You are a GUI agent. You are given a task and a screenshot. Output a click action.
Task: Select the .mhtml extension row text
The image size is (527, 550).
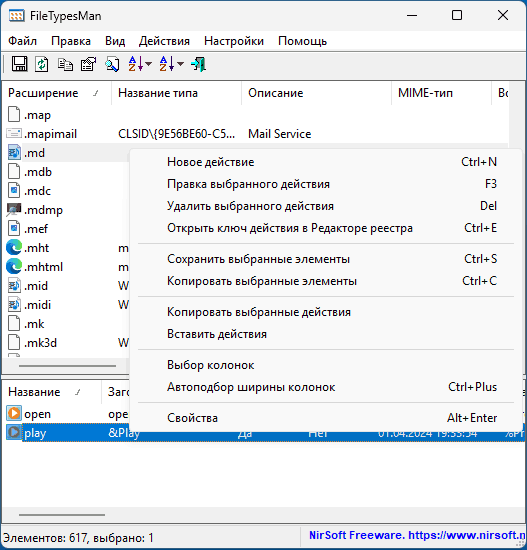43,267
